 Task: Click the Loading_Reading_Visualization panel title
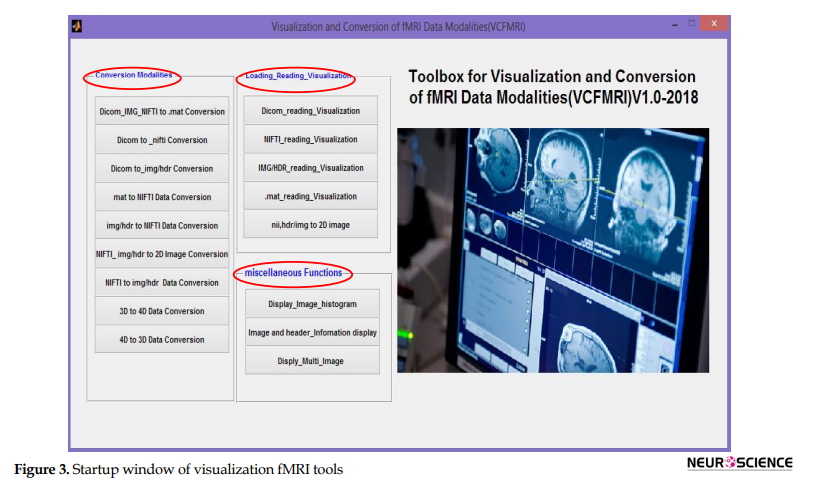(298, 76)
